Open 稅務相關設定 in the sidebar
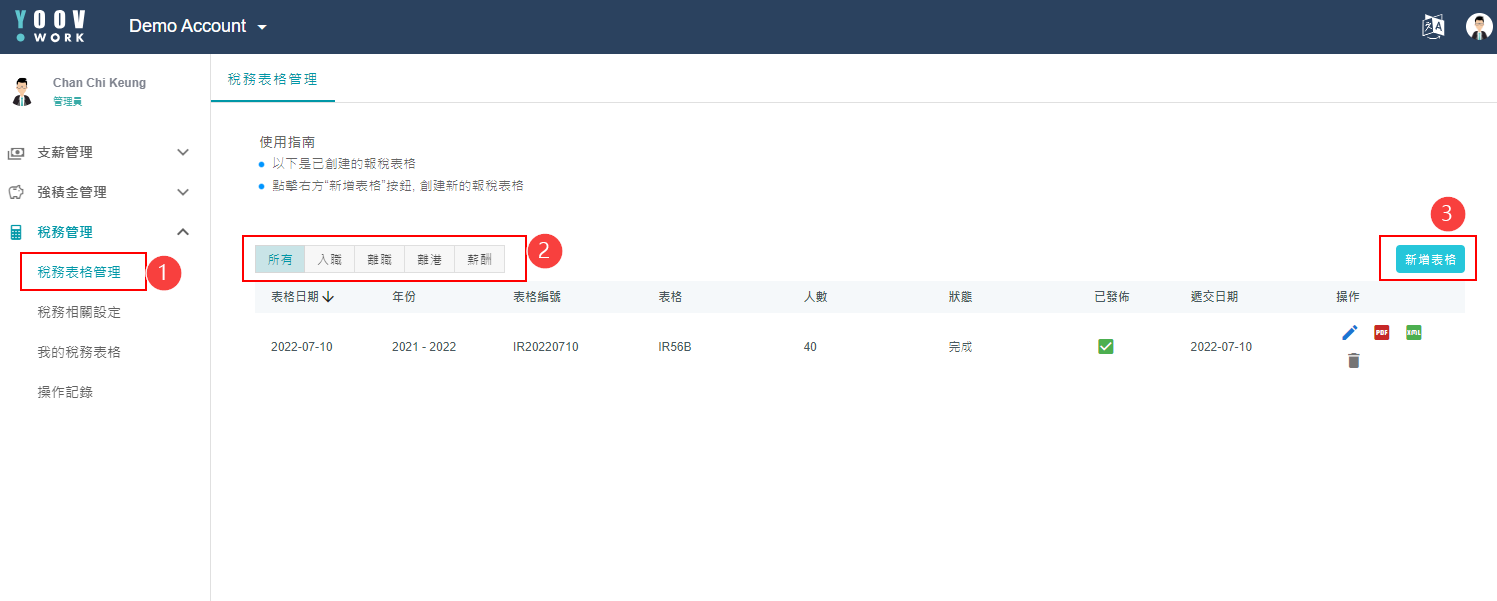Viewport: 1497px width, 601px height. 79,312
